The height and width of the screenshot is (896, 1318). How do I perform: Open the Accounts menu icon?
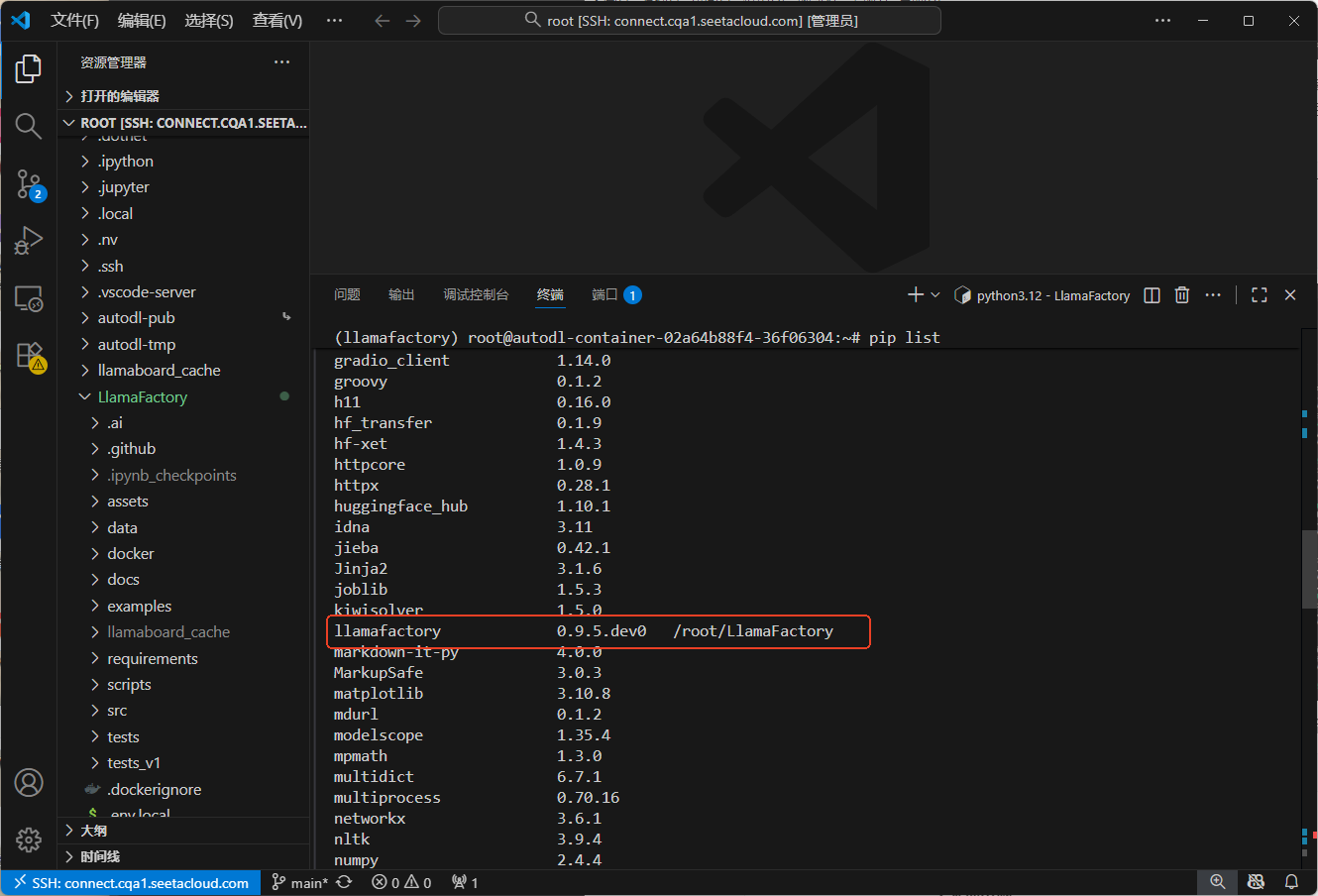click(x=29, y=782)
